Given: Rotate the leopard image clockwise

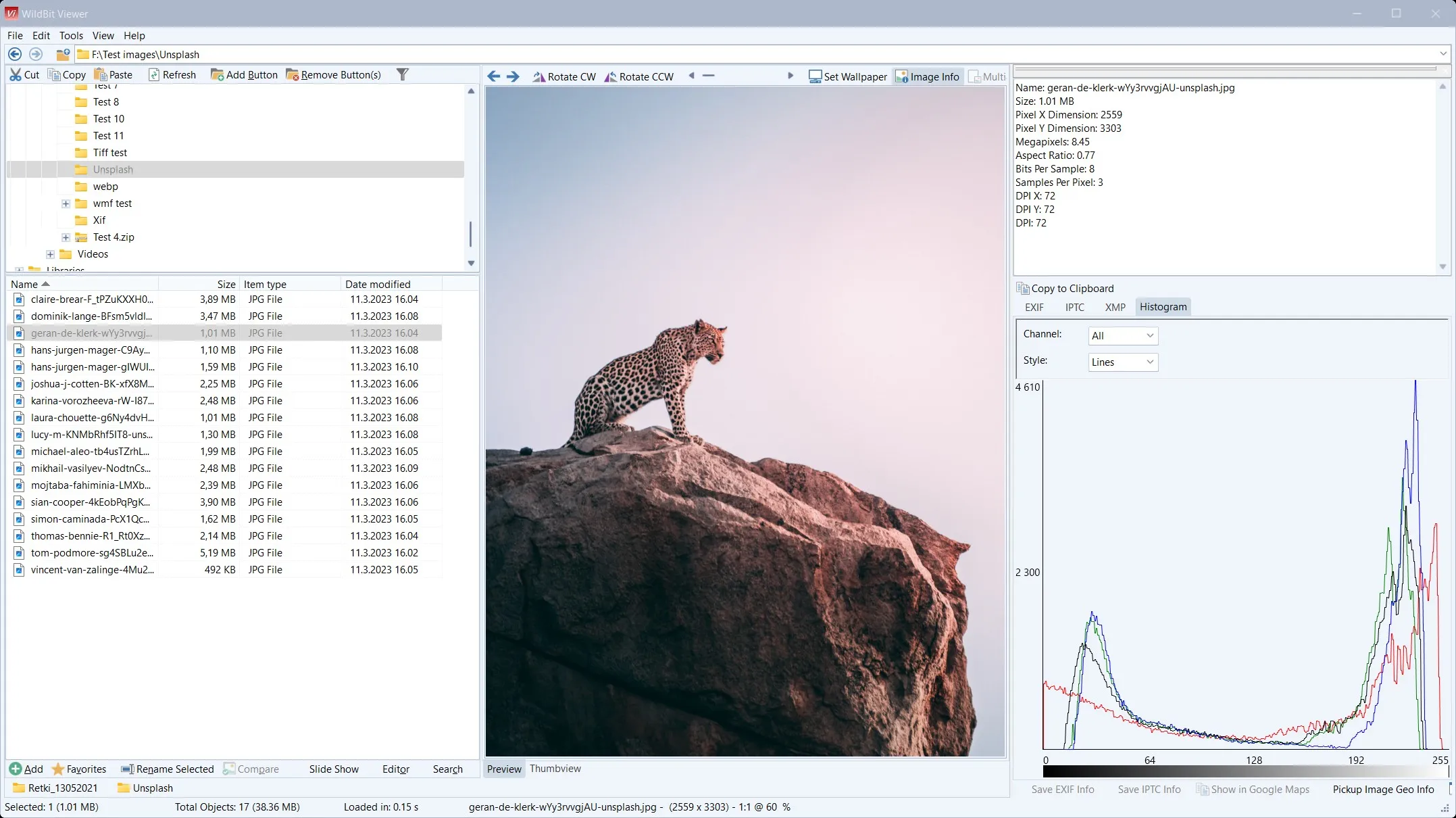Looking at the screenshot, I should [564, 76].
